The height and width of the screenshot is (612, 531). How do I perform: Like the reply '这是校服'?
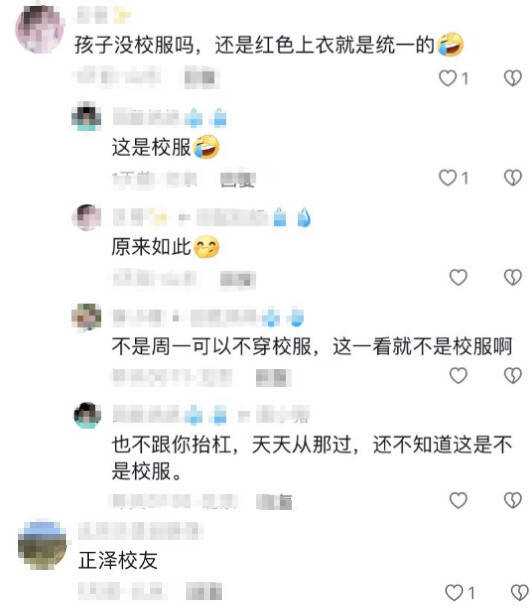click(x=448, y=178)
